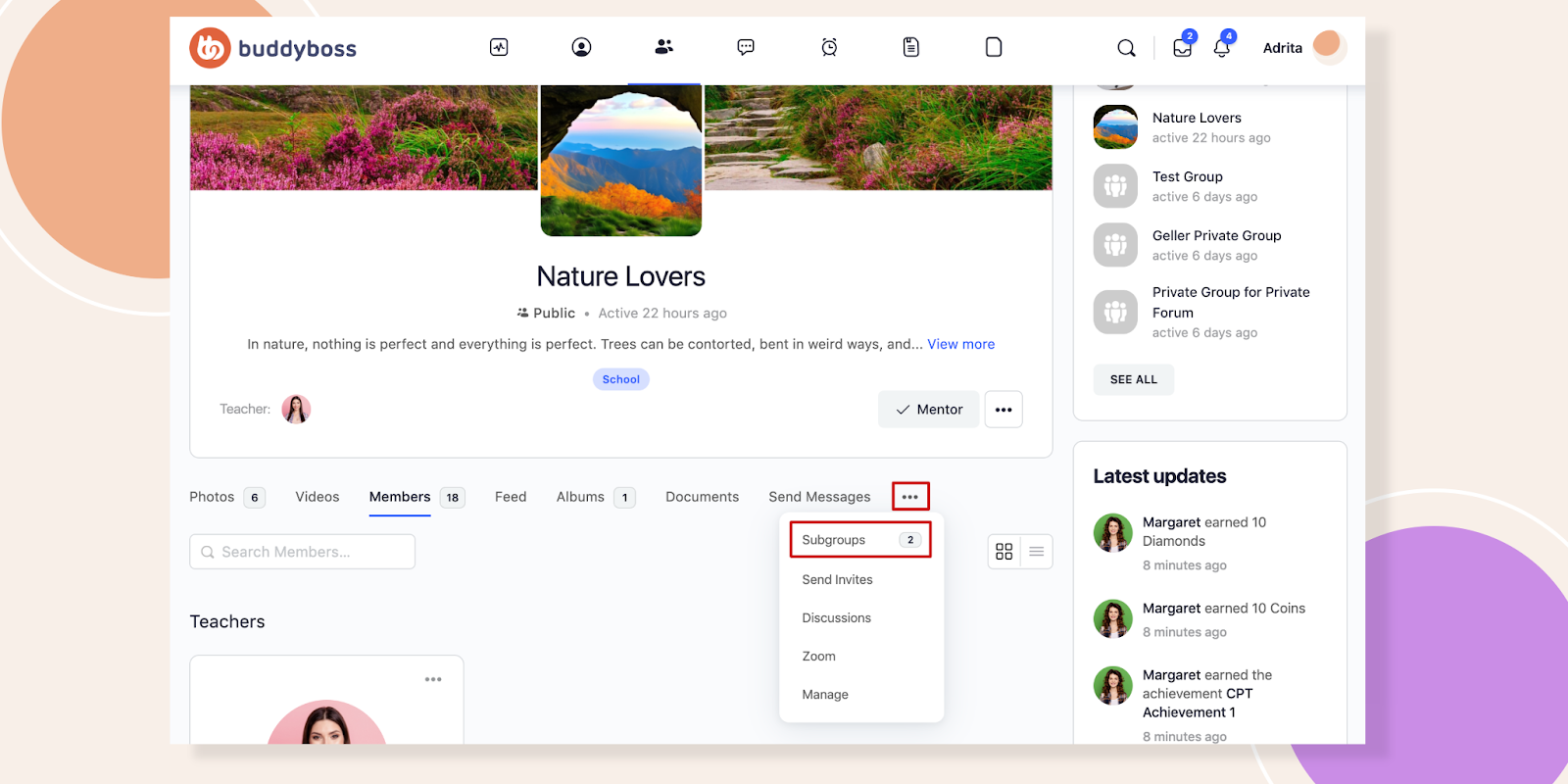Screen dimensions: 1568x784
Task: Click the School group type tag
Action: pos(621,379)
